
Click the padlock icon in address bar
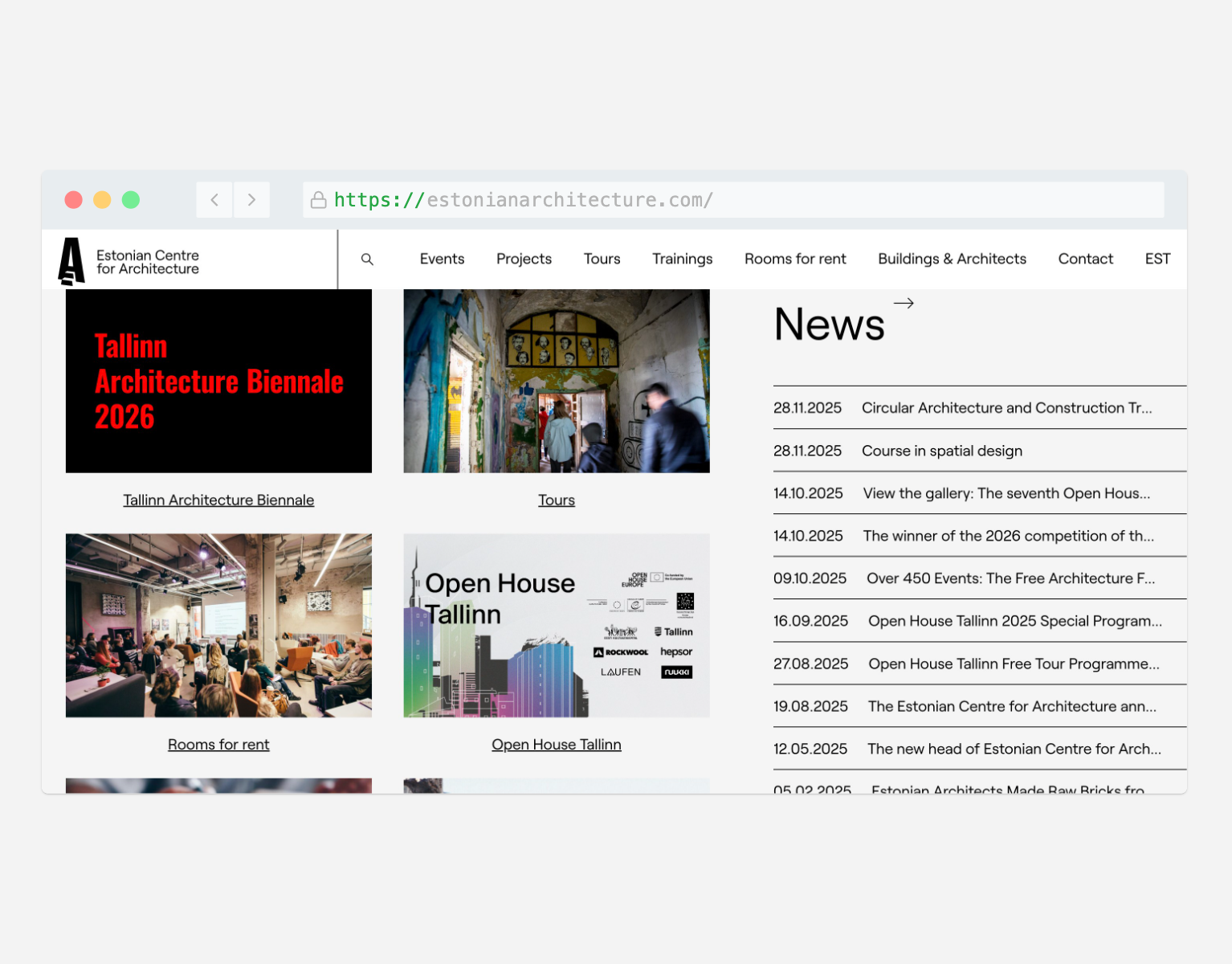[x=318, y=200]
